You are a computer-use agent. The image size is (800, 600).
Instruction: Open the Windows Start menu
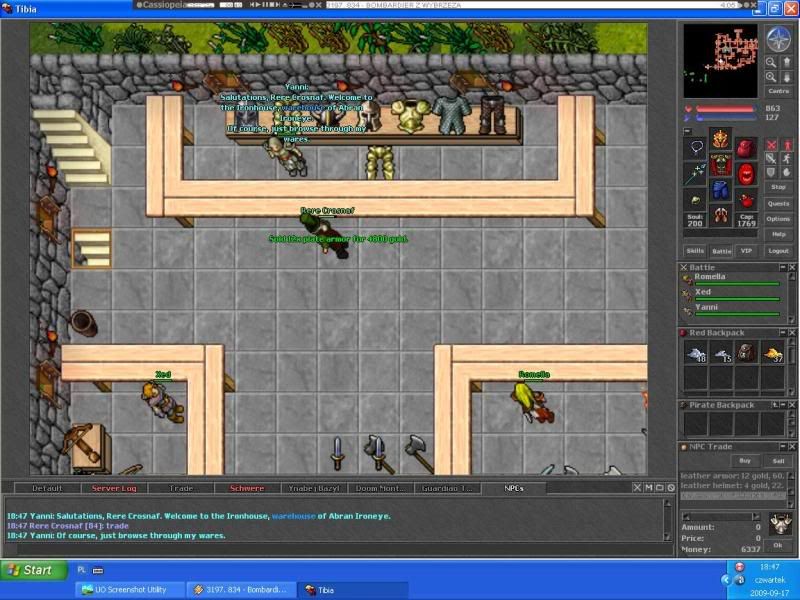pyautogui.click(x=33, y=570)
